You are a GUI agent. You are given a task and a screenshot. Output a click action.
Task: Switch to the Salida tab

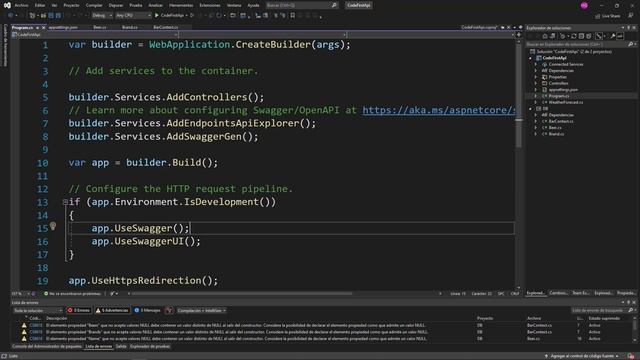[121, 347]
